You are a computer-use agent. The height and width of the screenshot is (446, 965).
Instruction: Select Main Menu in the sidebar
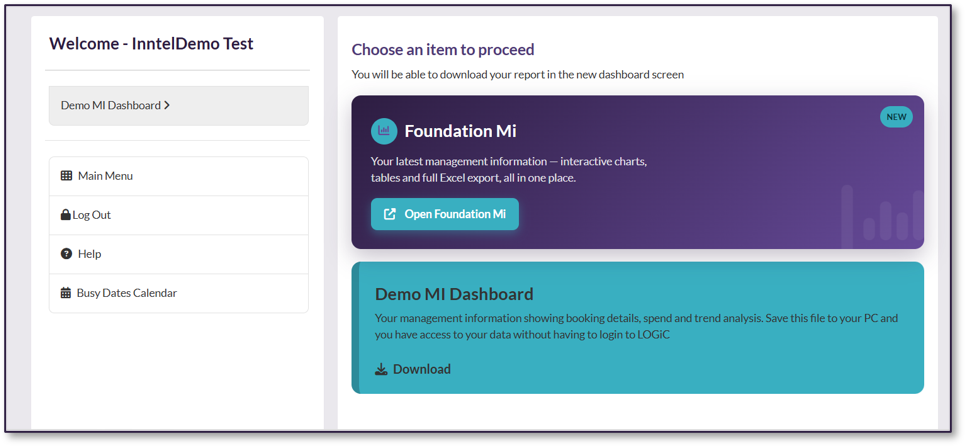[178, 176]
